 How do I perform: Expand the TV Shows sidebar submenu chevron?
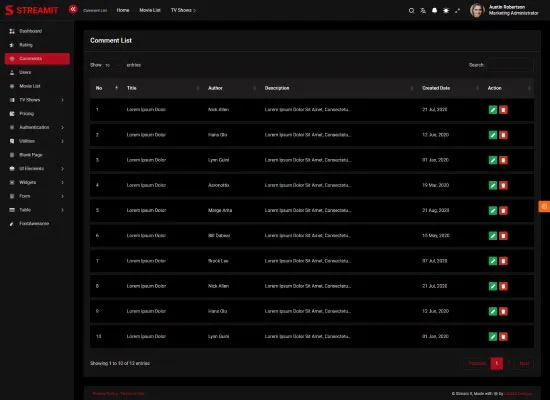(62, 100)
